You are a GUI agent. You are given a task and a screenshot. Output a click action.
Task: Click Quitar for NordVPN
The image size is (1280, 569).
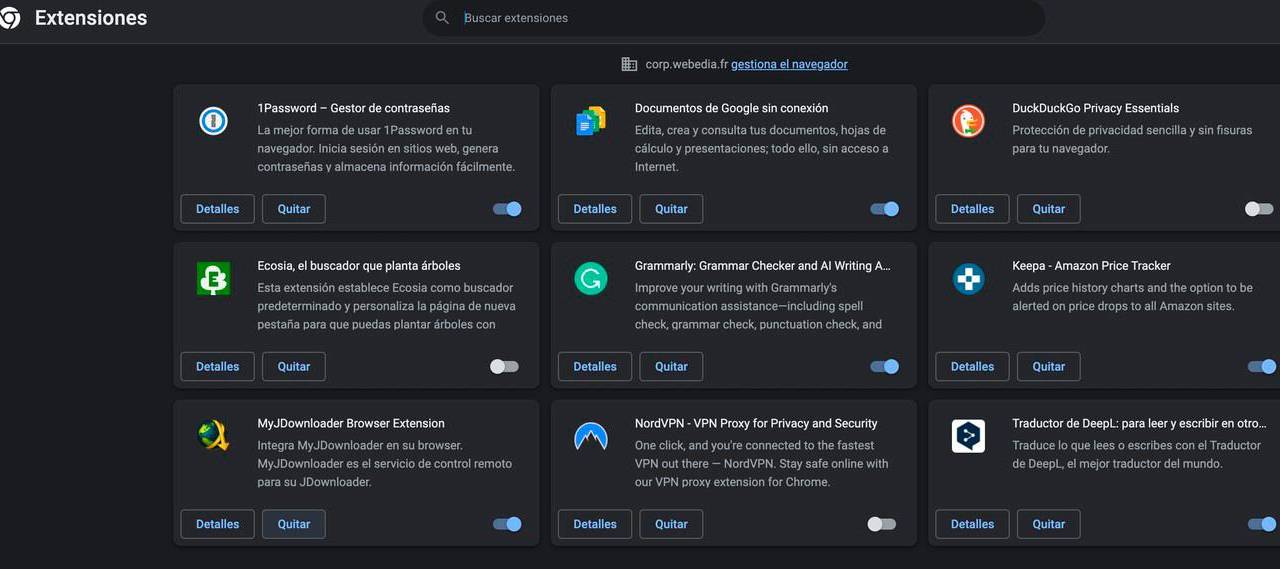click(671, 524)
